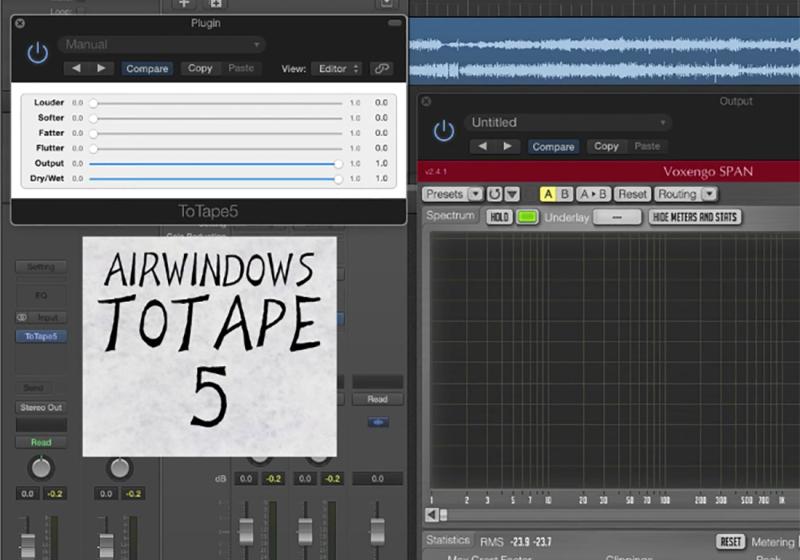Click the Output slider handle in ToTape5
800x560 pixels.
pyautogui.click(x=339, y=163)
